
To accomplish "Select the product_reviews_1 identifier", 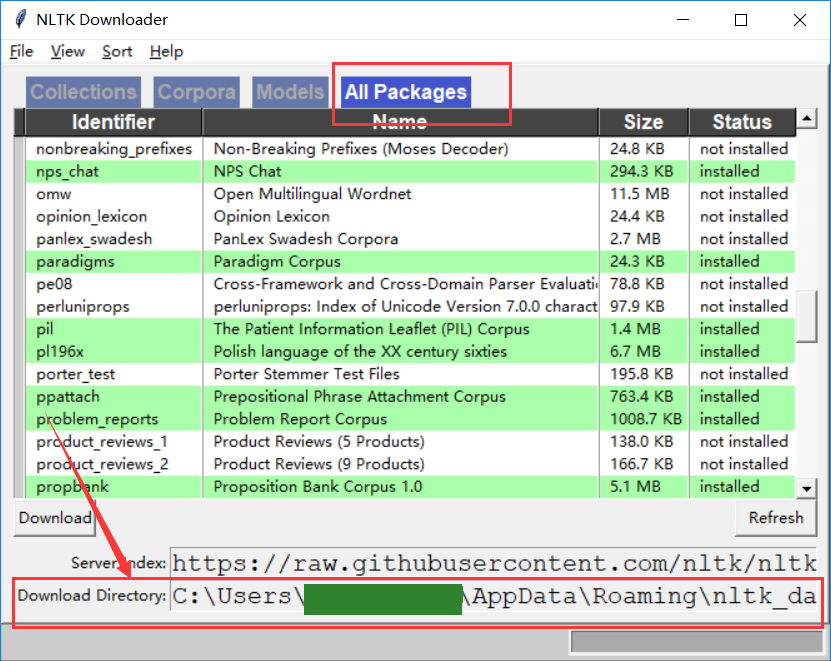I will coord(102,442).
